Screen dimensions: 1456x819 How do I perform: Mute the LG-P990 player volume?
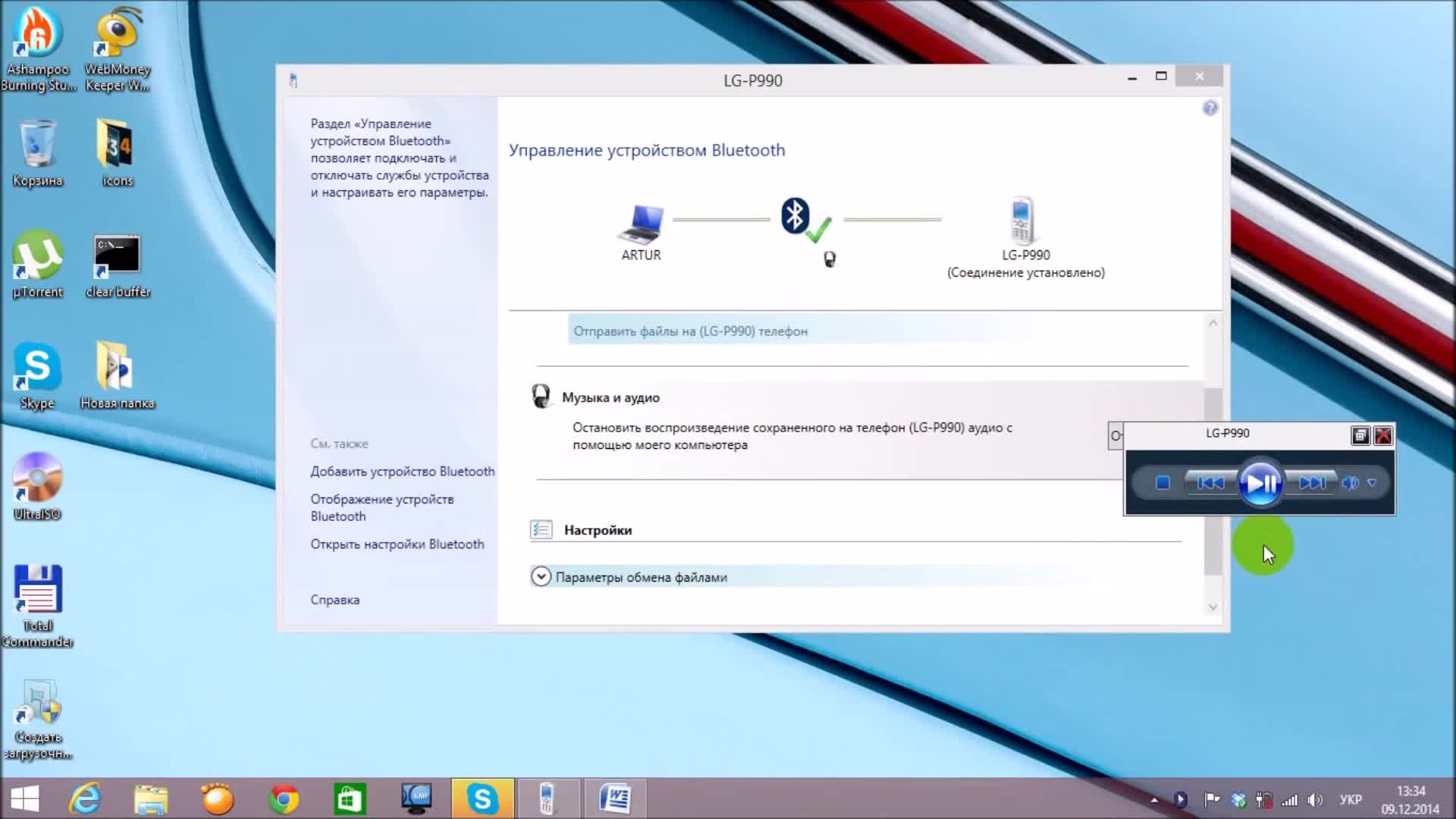(x=1350, y=483)
